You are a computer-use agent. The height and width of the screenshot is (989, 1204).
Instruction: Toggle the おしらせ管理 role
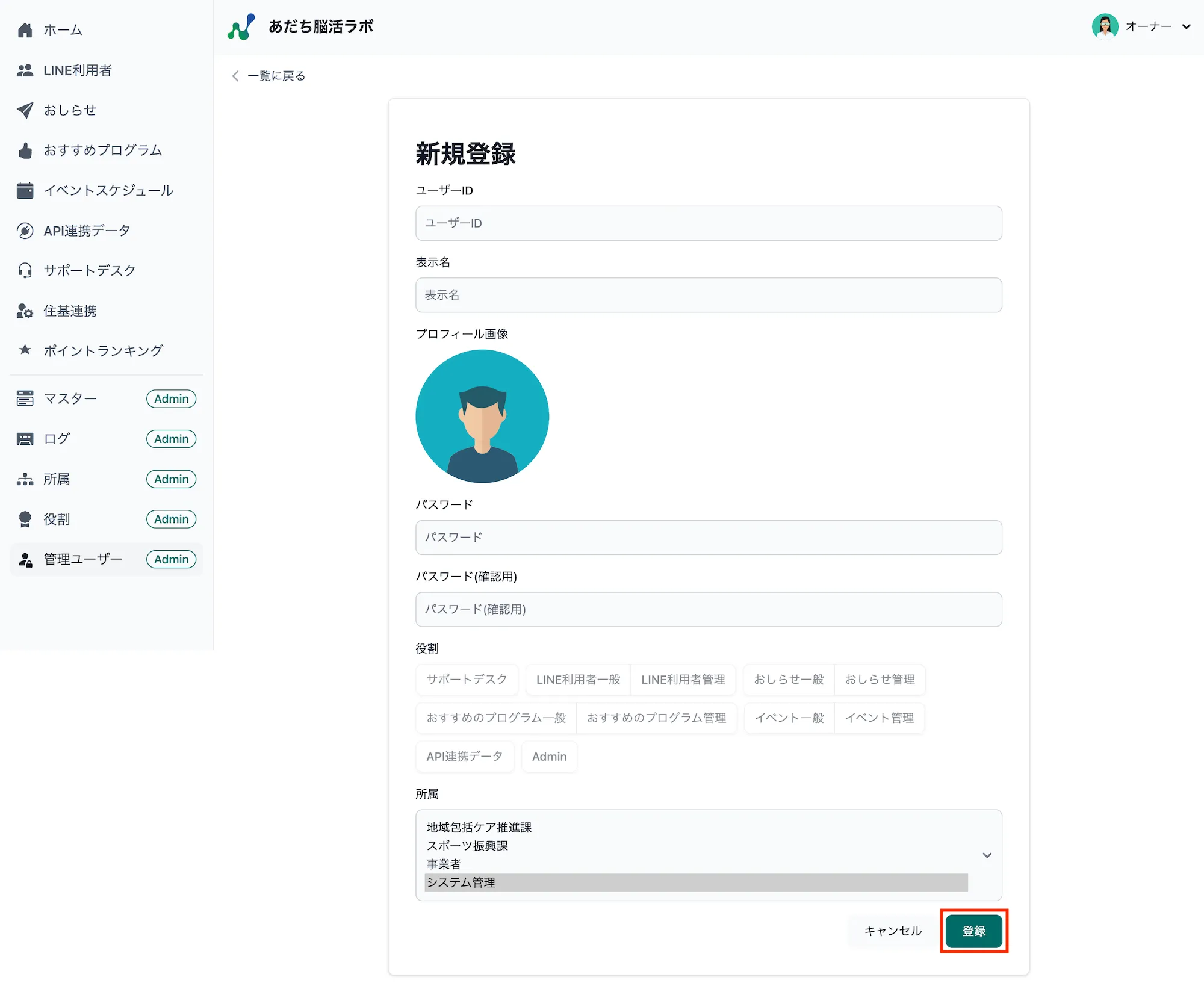[x=880, y=680]
